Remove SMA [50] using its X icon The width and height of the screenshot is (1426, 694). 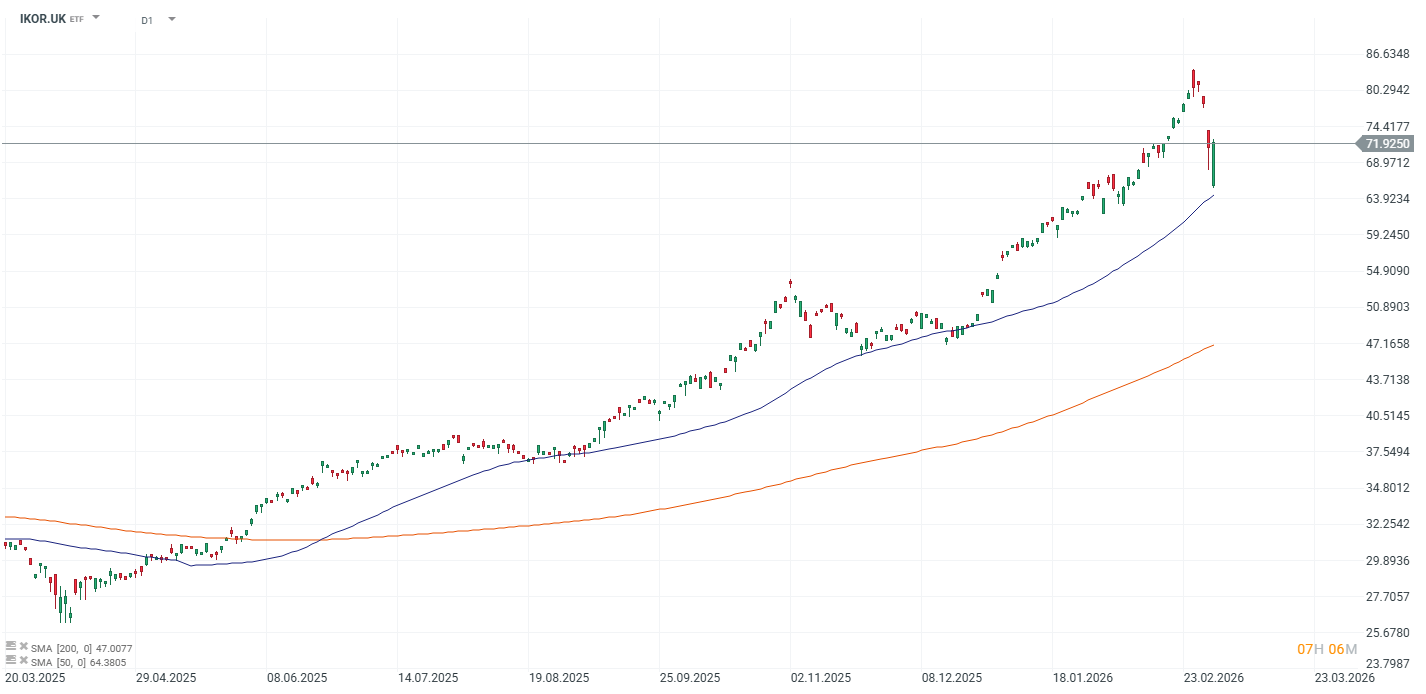click(24, 660)
